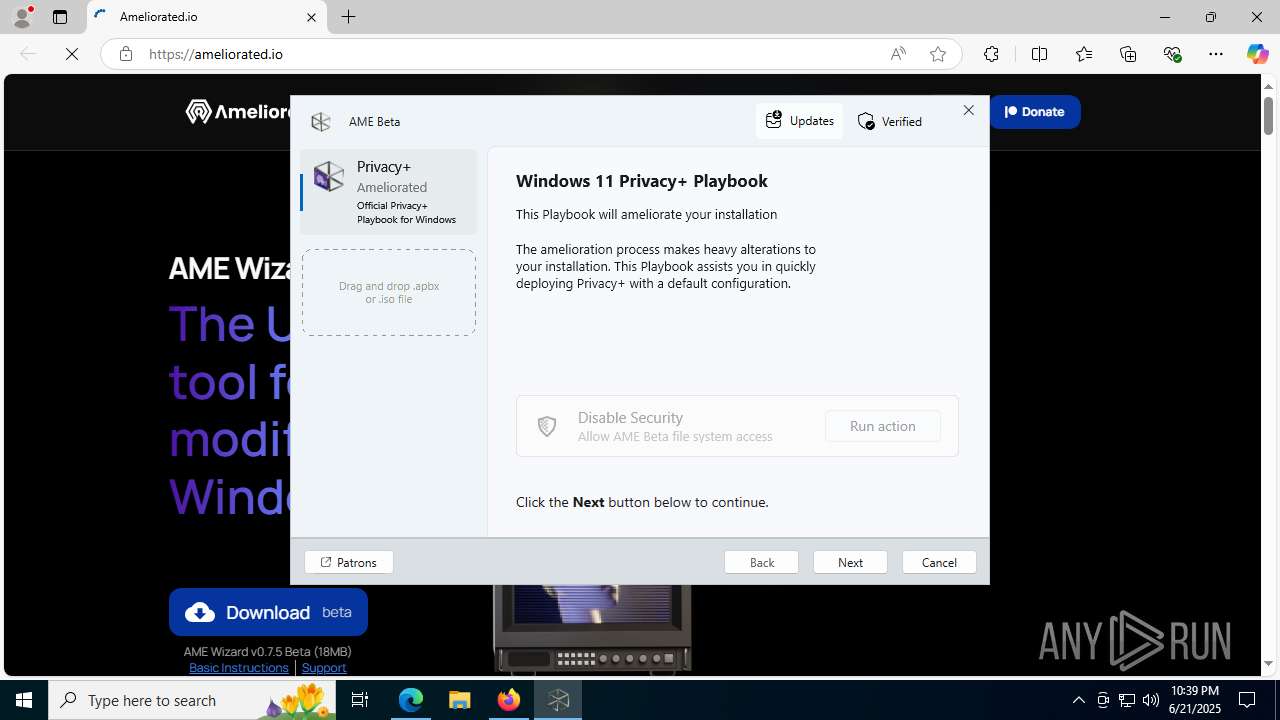1280x720 pixels.
Task: Add this page to favorites star
Action: tap(938, 54)
